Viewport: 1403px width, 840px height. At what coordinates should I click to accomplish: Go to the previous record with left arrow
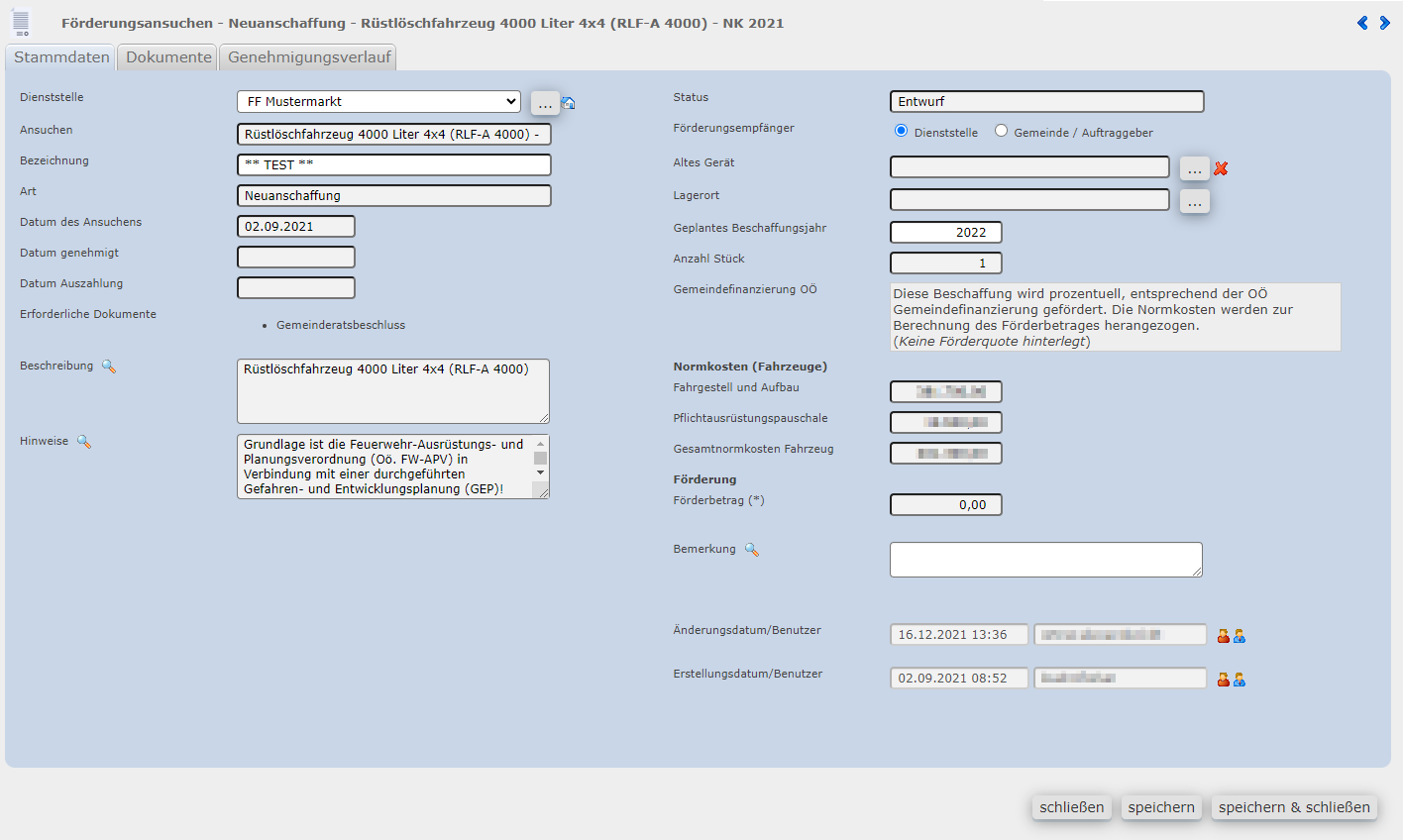[1362, 23]
